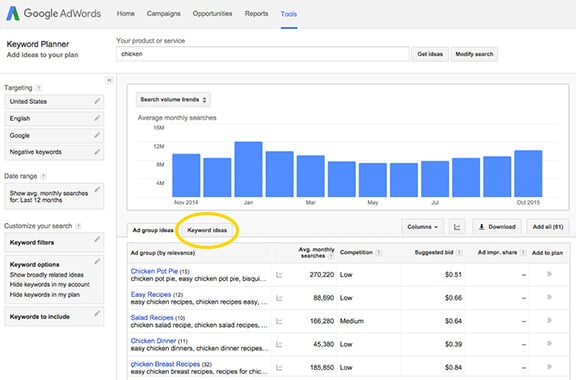Switch to Ad group ideas tab
This screenshot has height=380, width=576.
[153, 230]
